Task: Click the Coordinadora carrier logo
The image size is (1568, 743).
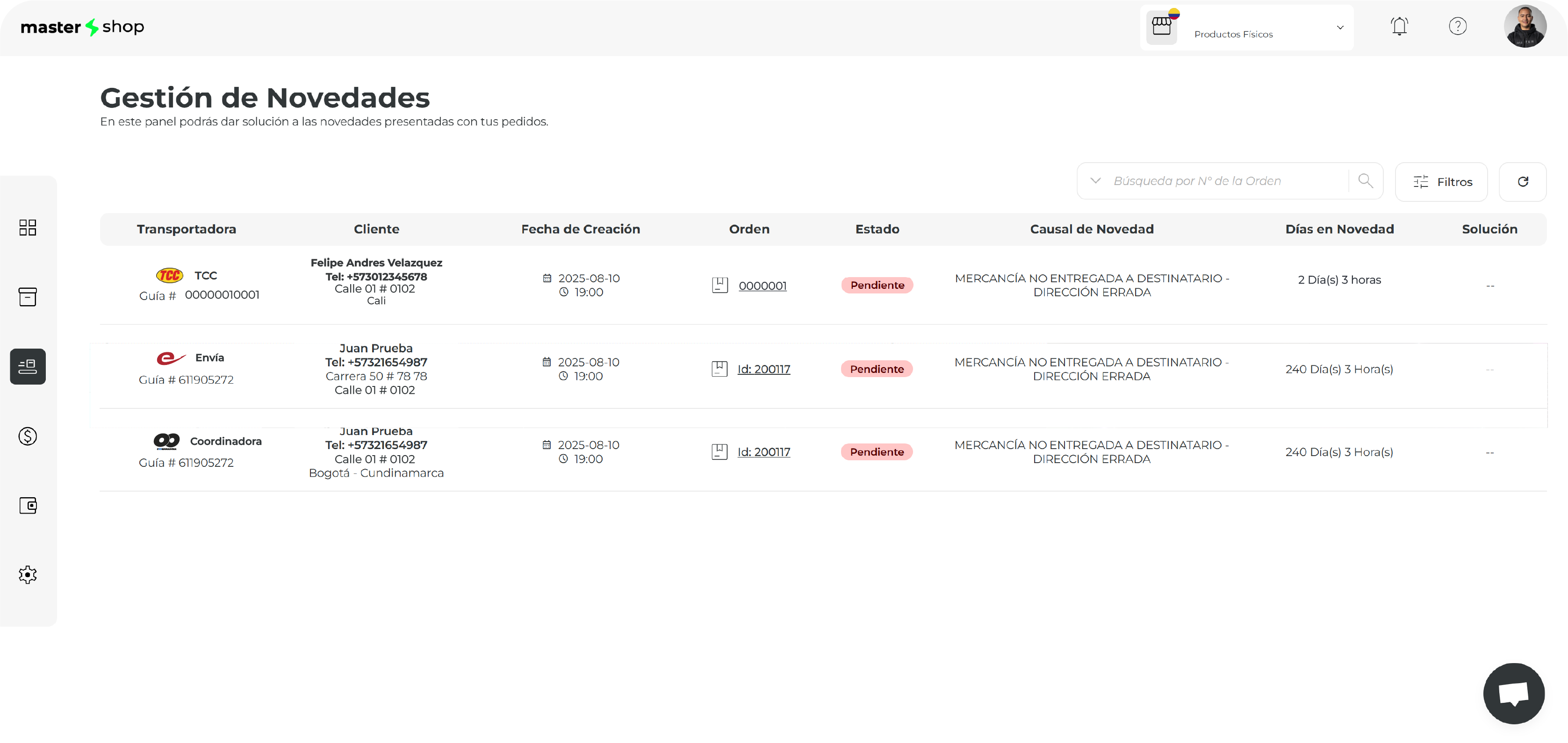Action: pos(166,441)
